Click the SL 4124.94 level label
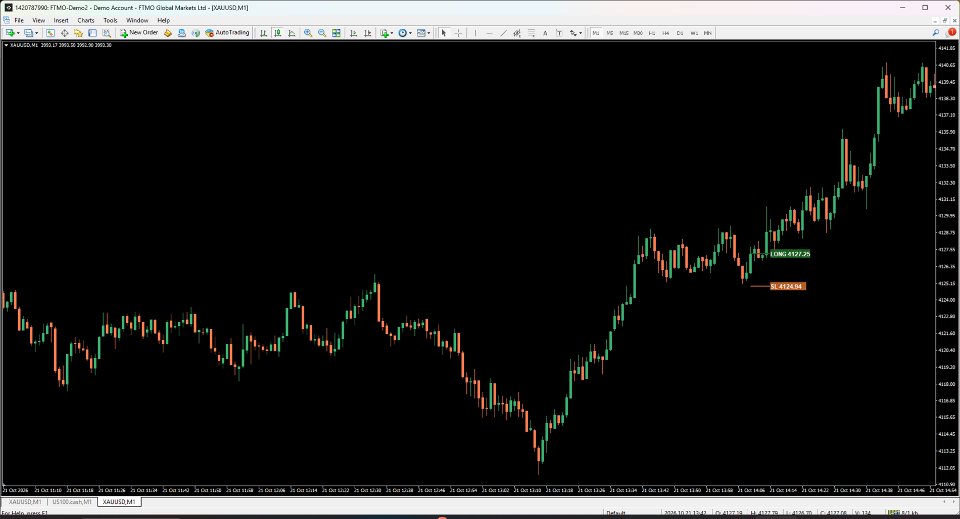 coord(787,286)
